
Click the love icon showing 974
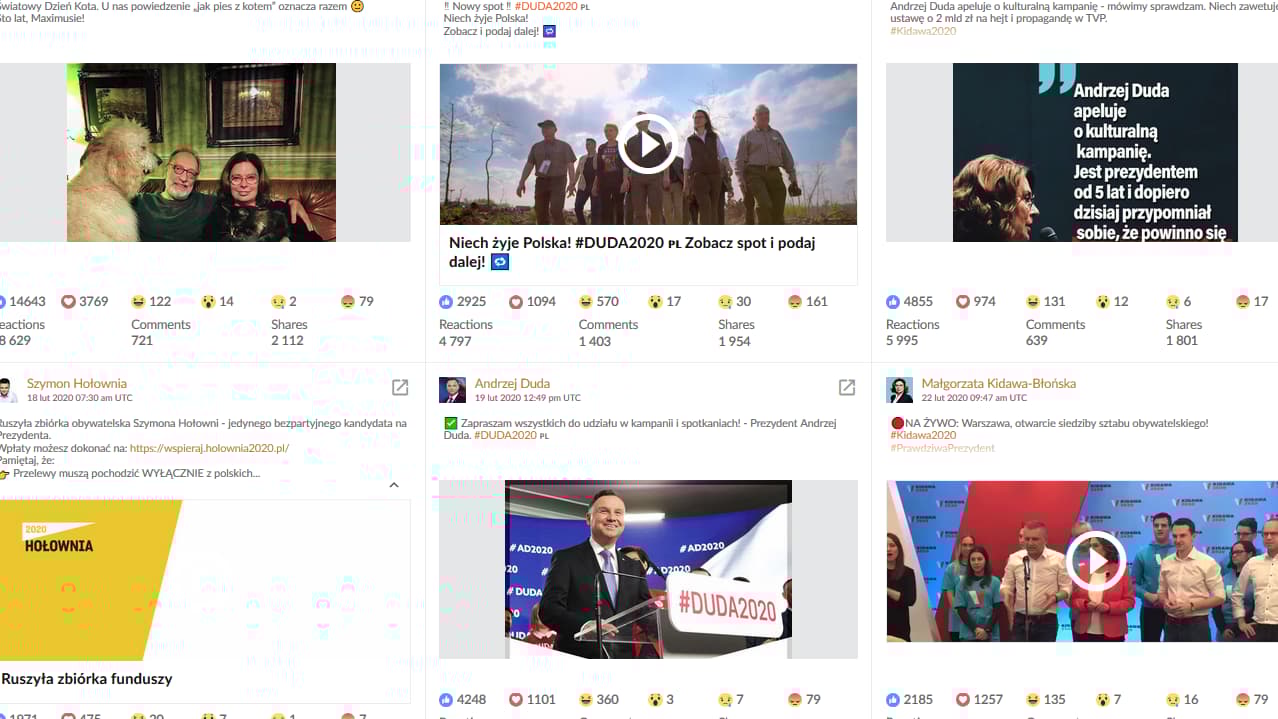pyautogui.click(x=963, y=301)
